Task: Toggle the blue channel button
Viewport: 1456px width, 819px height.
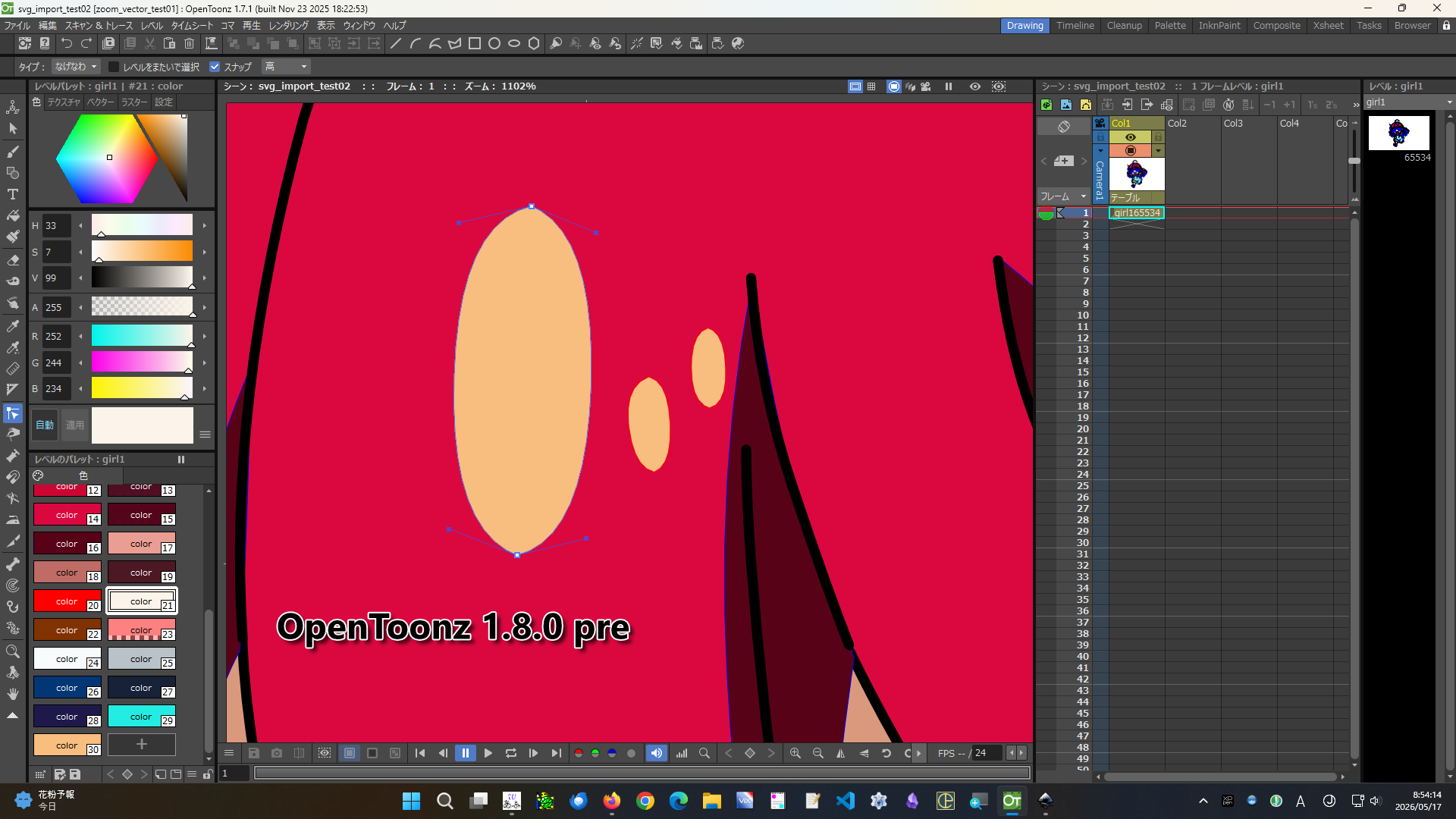Action: pos(612,753)
